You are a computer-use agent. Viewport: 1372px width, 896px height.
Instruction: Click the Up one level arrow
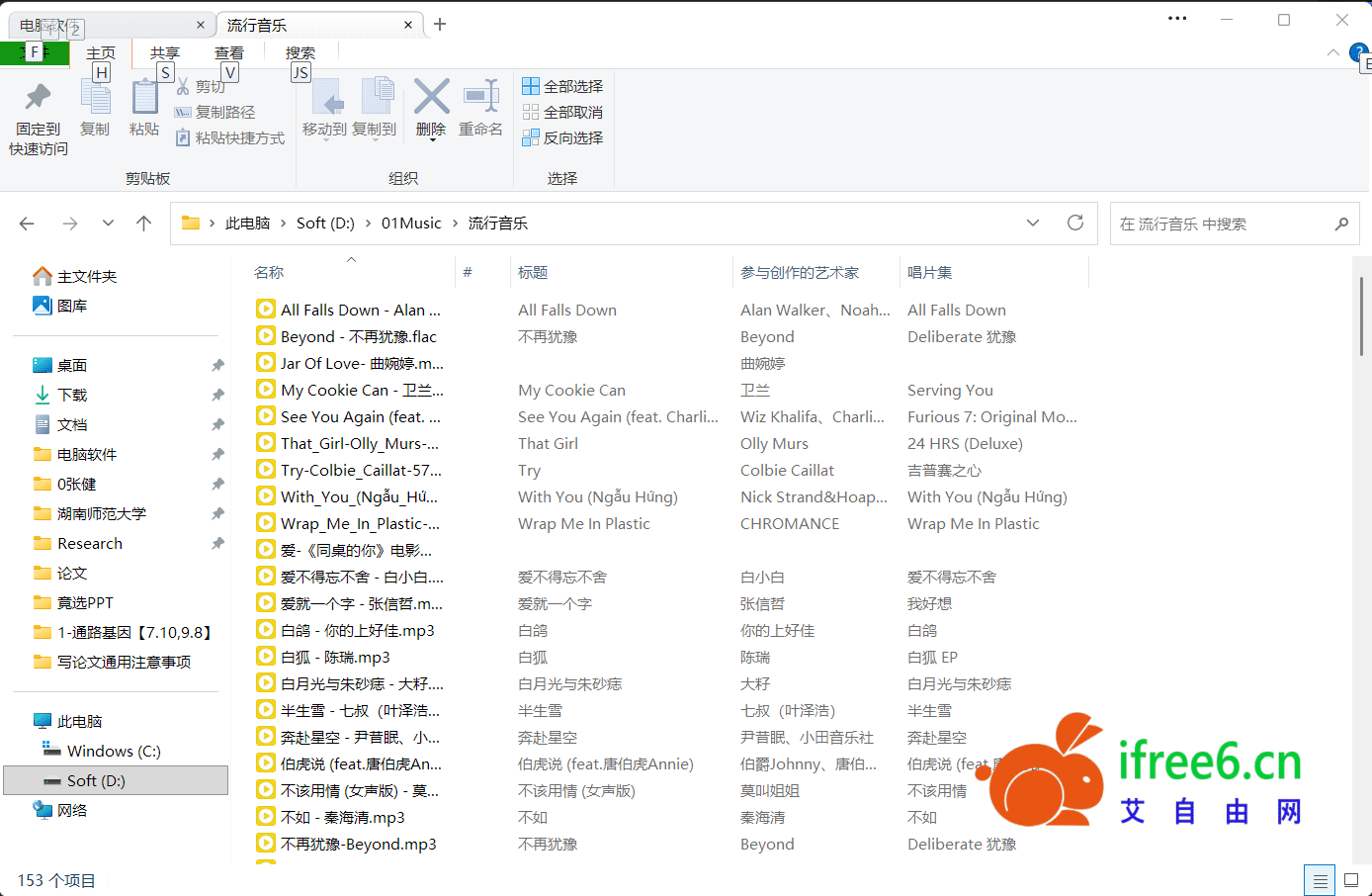click(x=144, y=224)
